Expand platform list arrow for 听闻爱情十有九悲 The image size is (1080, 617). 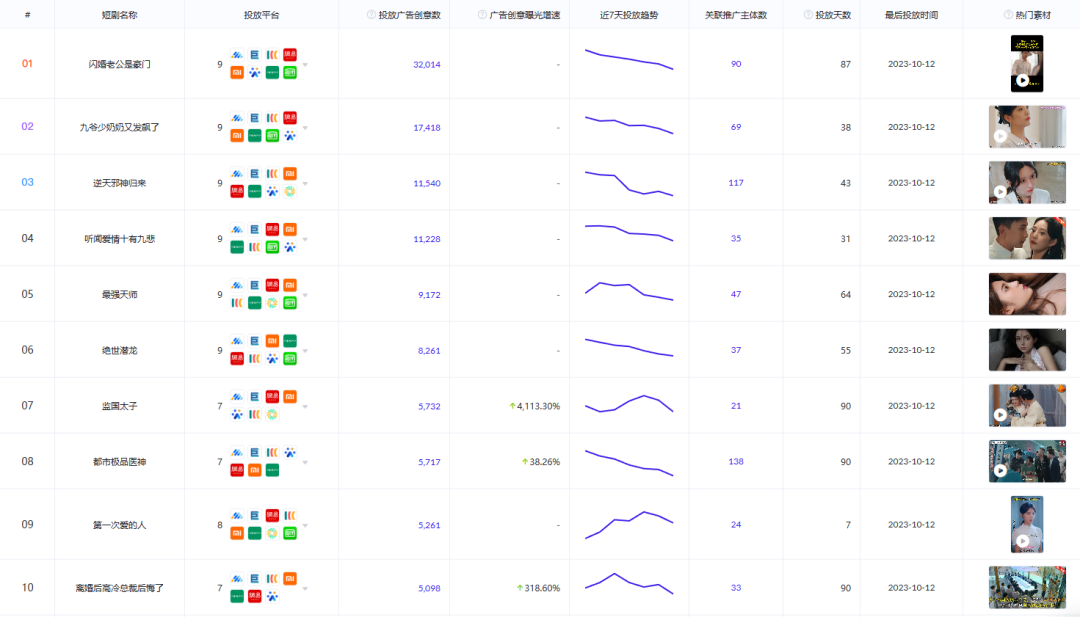click(x=305, y=240)
